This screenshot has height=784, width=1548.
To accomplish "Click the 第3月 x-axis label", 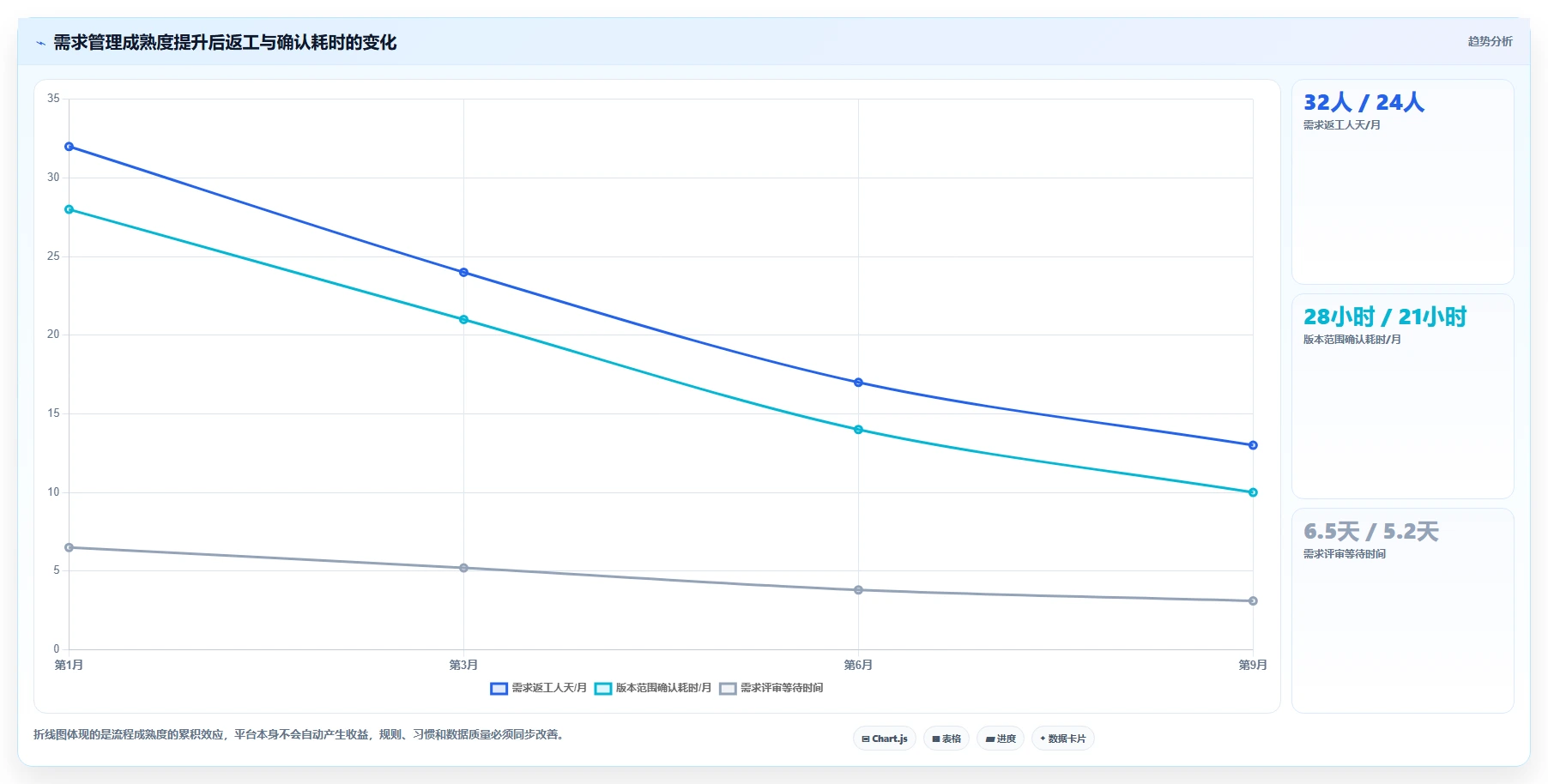I will (463, 665).
